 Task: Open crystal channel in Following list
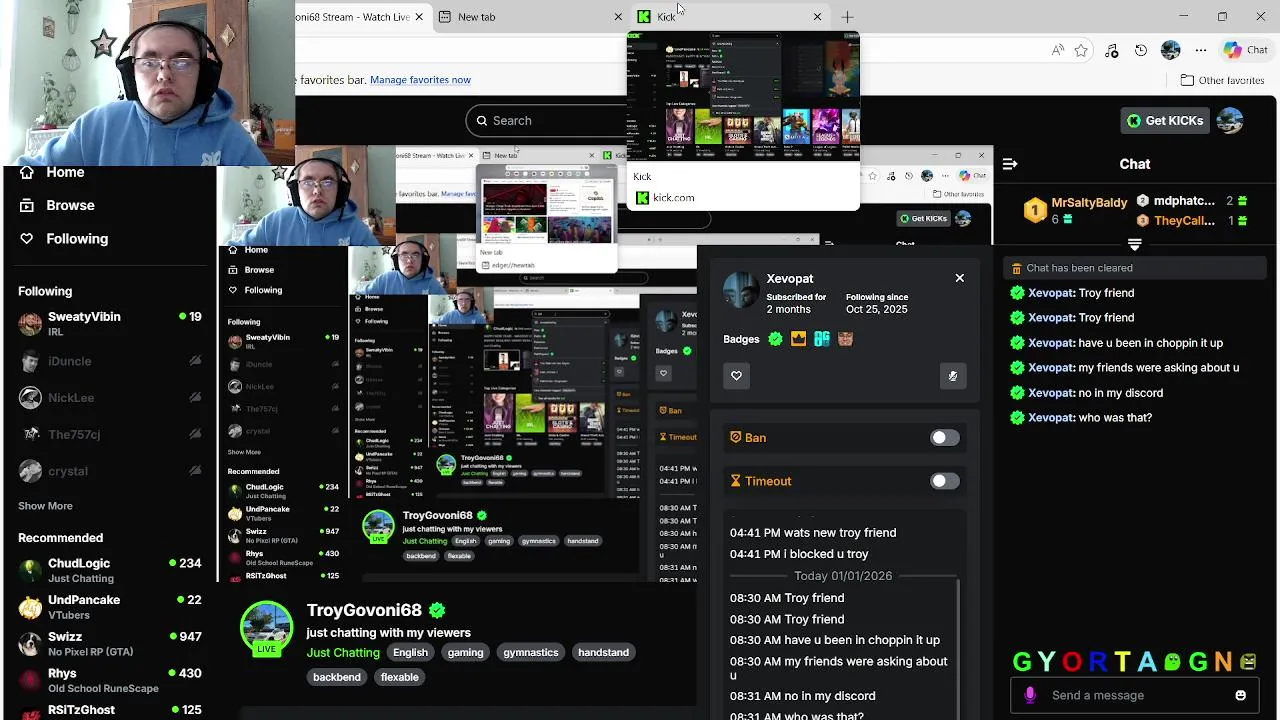tap(110, 471)
